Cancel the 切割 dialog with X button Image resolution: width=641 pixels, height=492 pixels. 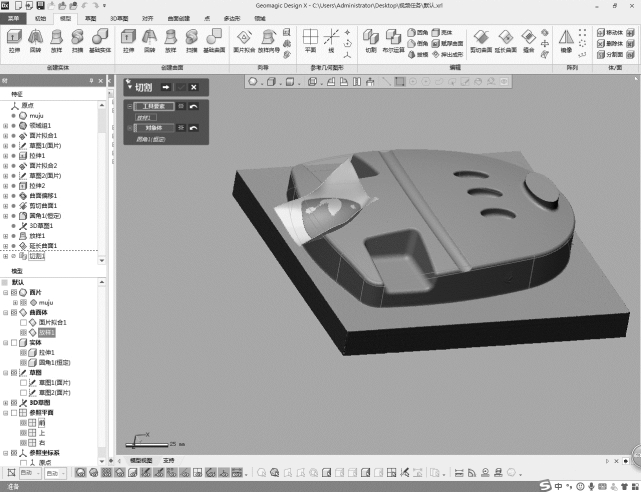pyautogui.click(x=194, y=88)
